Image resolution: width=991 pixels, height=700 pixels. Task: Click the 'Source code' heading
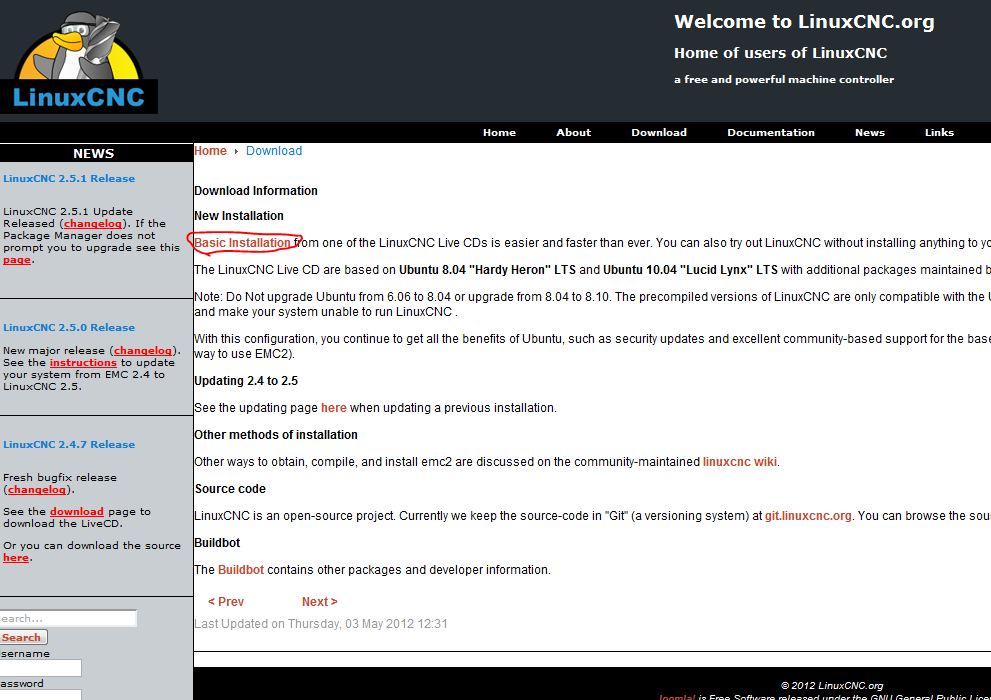pyautogui.click(x=230, y=489)
